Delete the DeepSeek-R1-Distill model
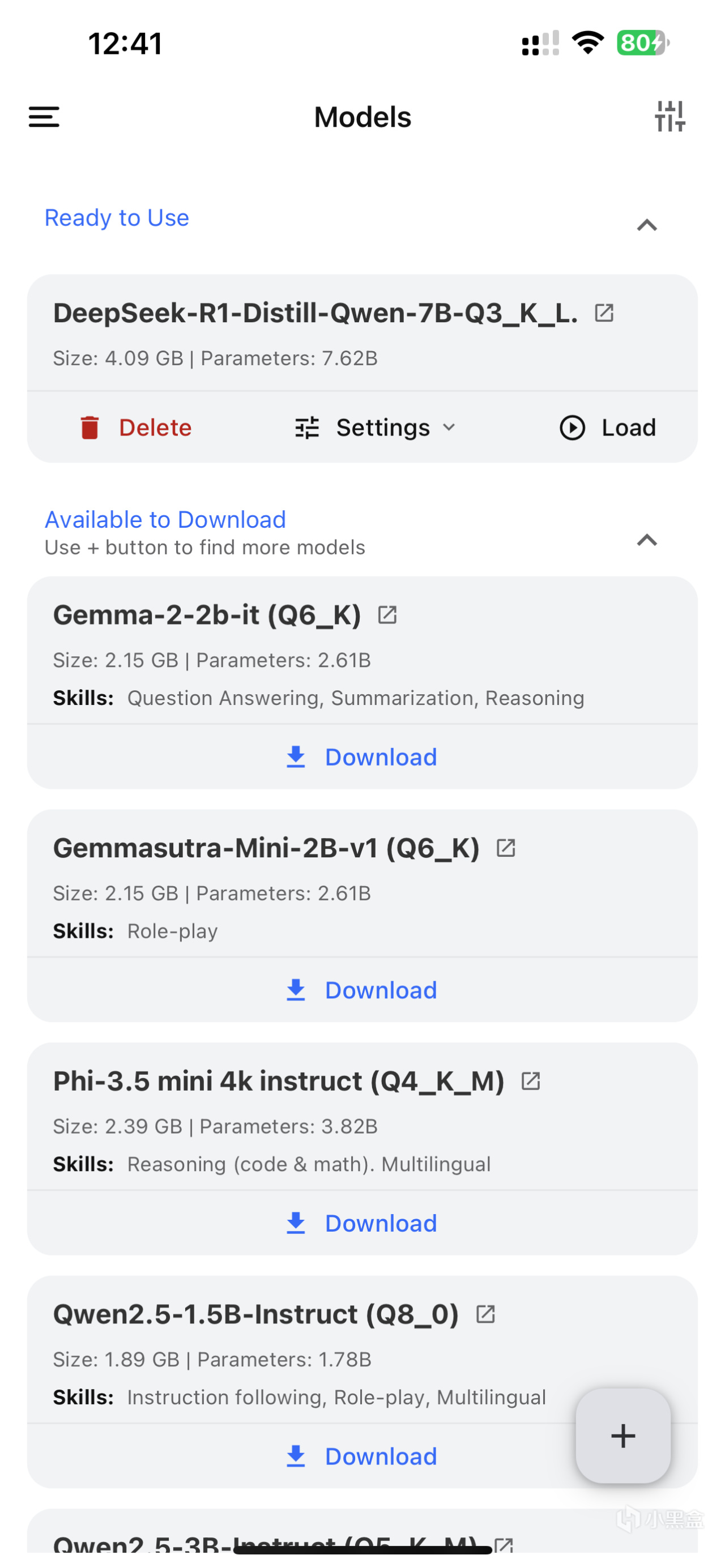This screenshot has height=1568, width=725. (x=136, y=428)
